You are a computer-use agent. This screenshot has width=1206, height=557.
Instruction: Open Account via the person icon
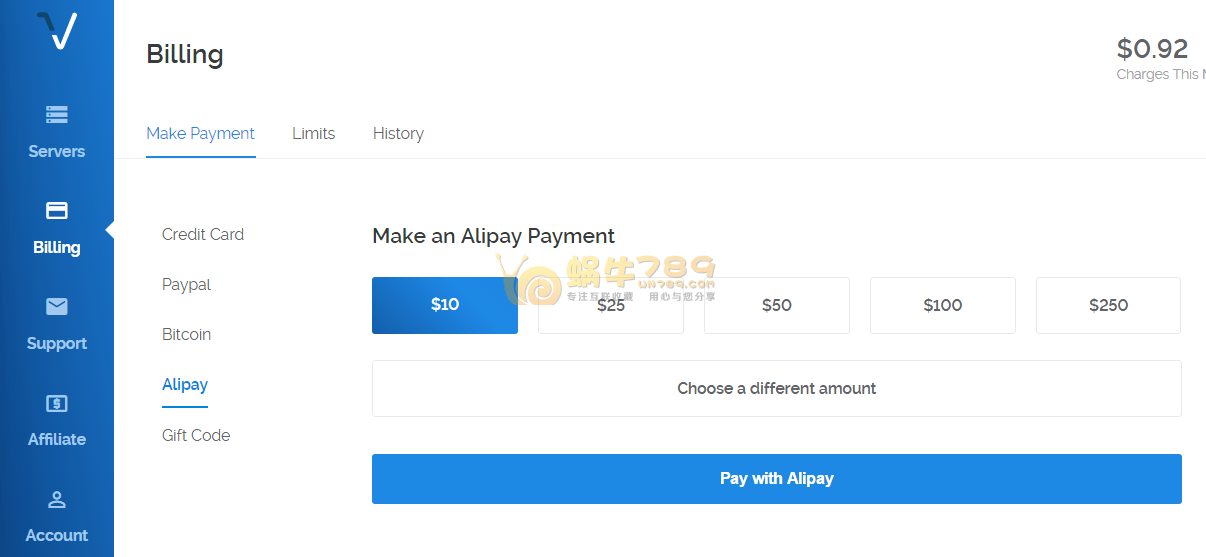tap(57, 499)
